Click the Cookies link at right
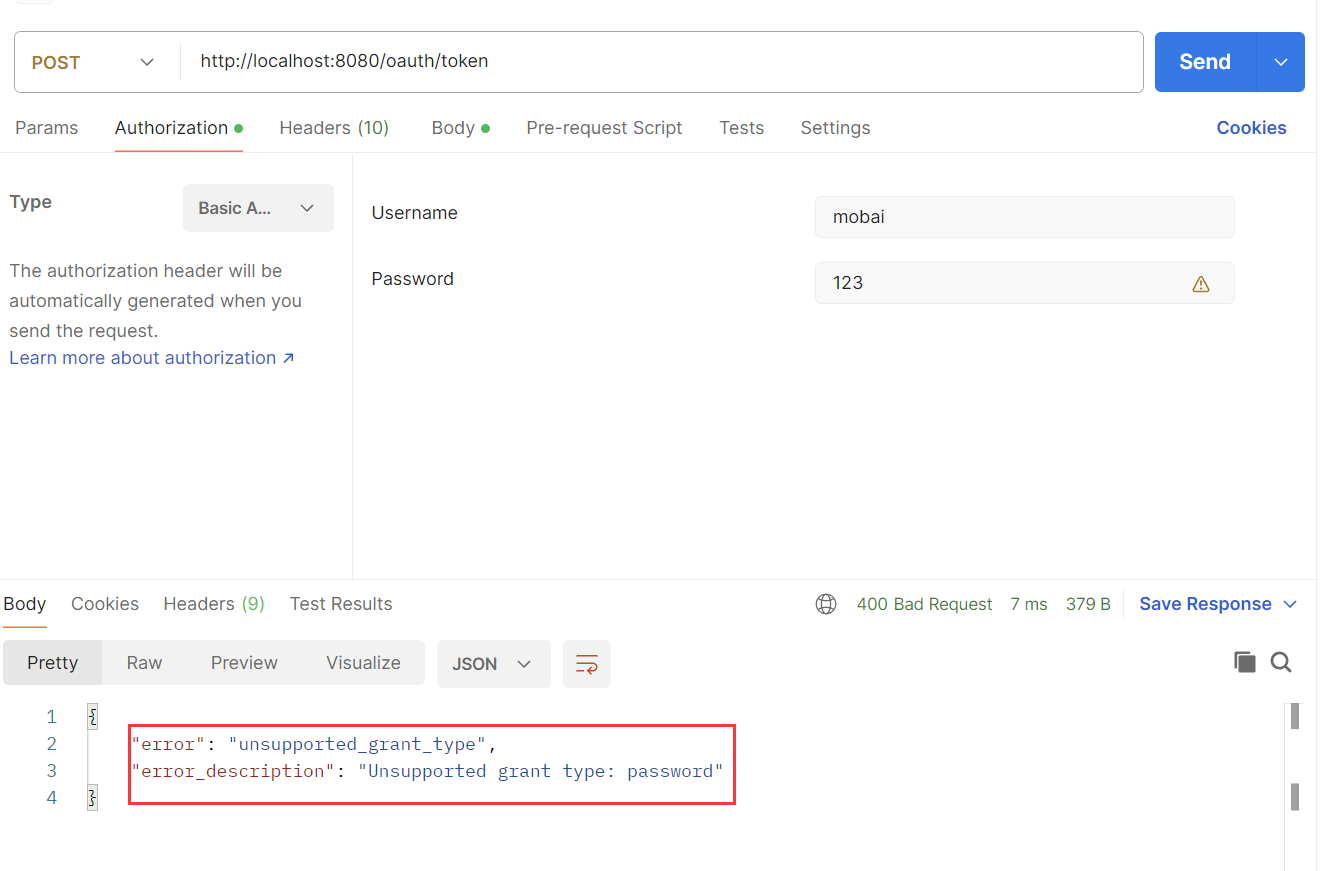 coord(1251,128)
